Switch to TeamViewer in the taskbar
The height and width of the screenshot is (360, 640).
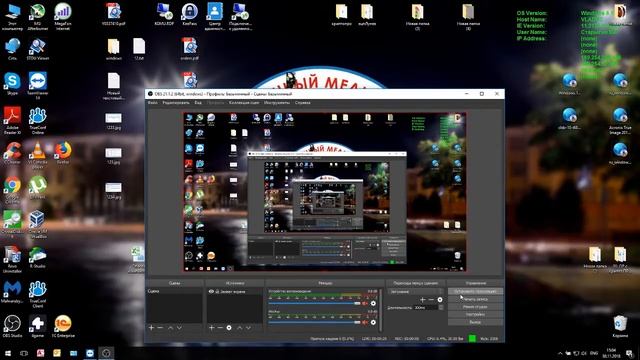coord(90,353)
